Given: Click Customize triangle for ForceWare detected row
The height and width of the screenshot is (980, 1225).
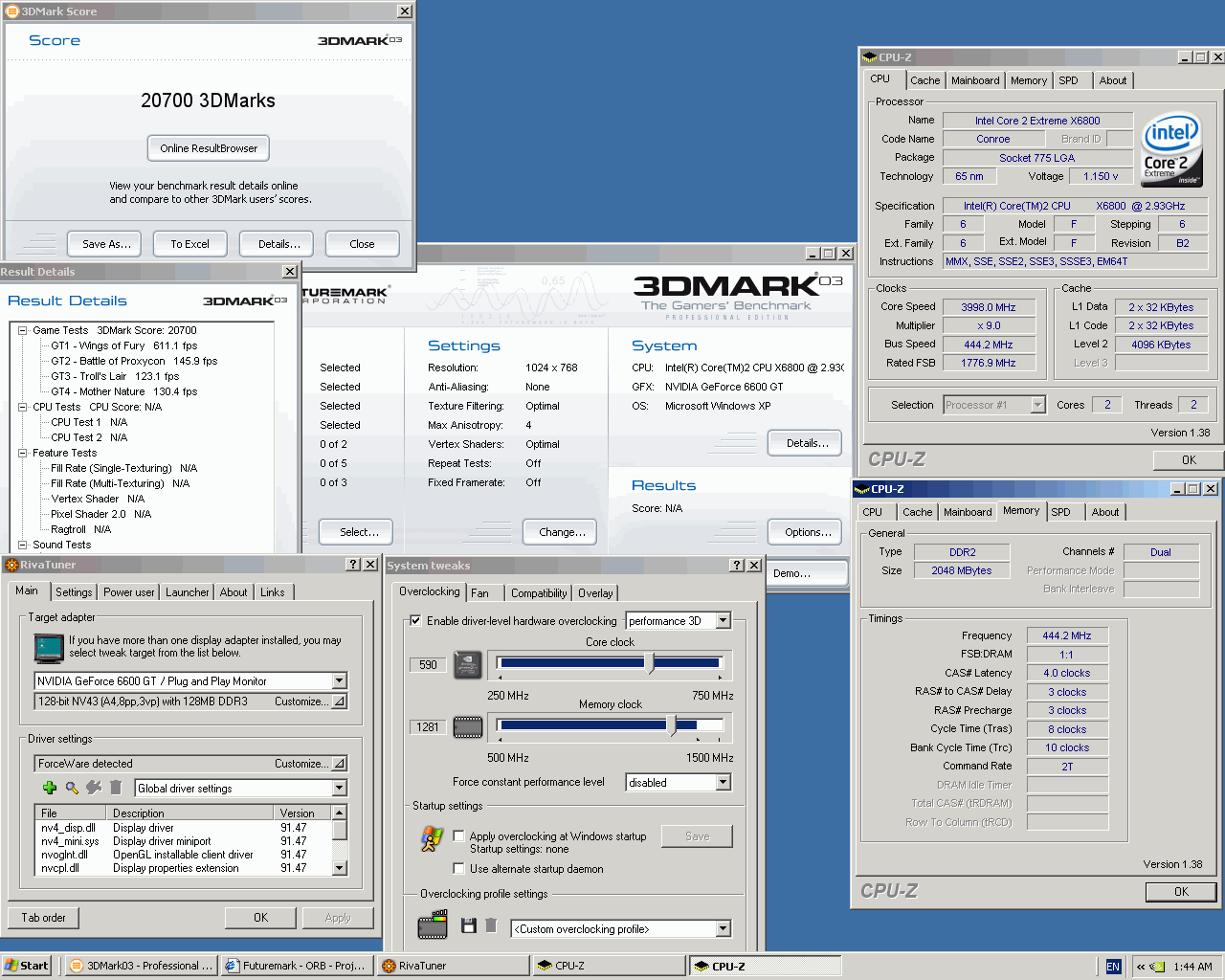Looking at the screenshot, I should [x=338, y=764].
